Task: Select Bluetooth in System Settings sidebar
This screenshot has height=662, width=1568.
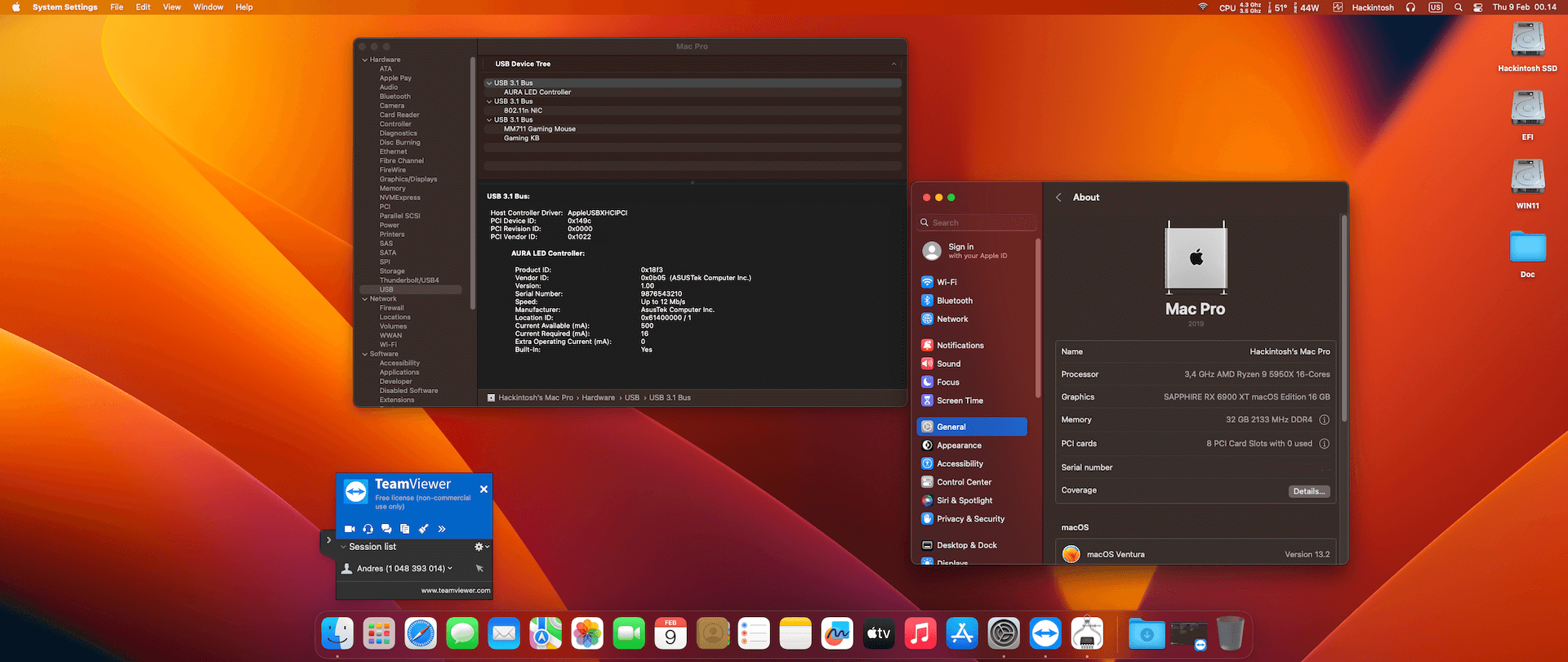Action: point(972,301)
